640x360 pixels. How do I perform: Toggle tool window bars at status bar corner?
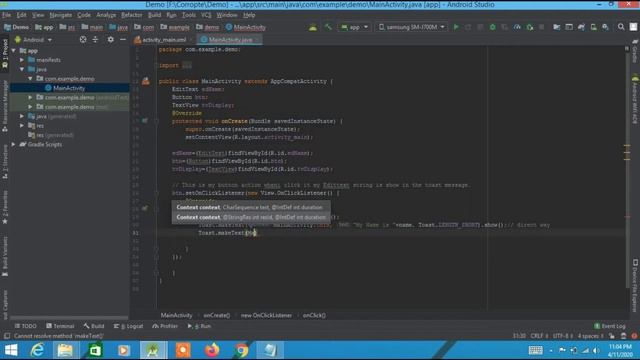pyautogui.click(x=7, y=336)
